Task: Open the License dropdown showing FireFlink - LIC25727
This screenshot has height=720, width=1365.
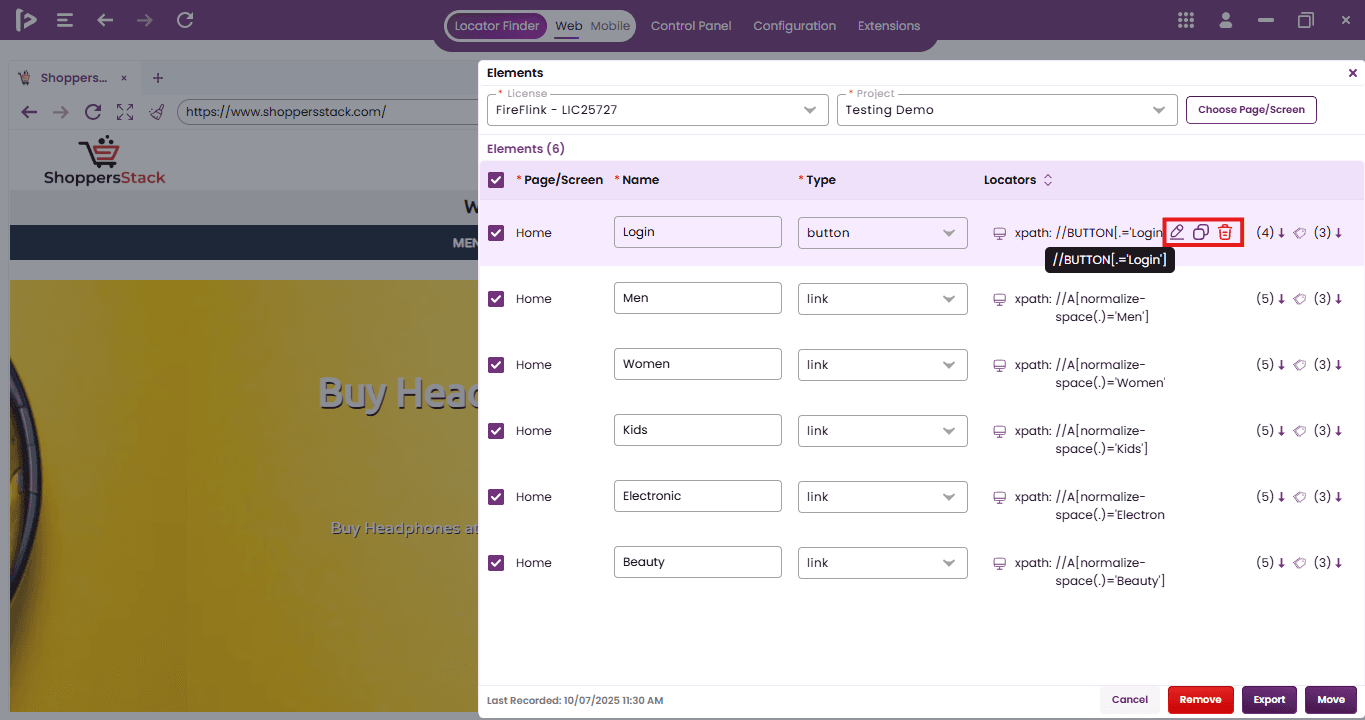Action: pyautogui.click(x=658, y=110)
